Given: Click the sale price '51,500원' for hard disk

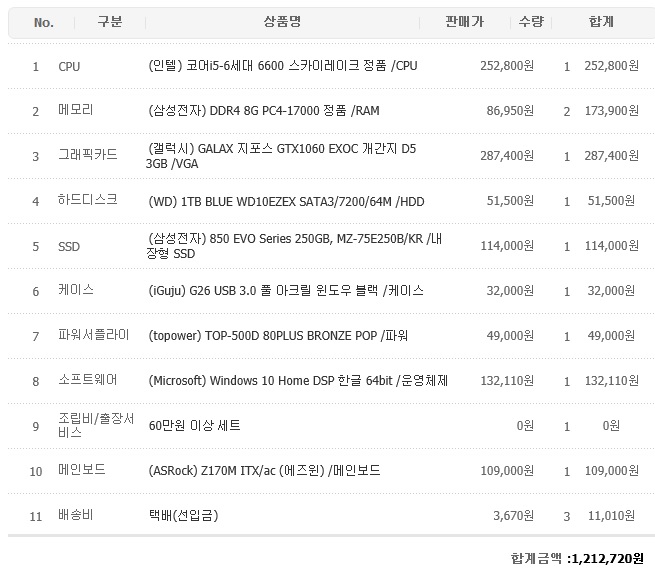Looking at the screenshot, I should 510,201.
